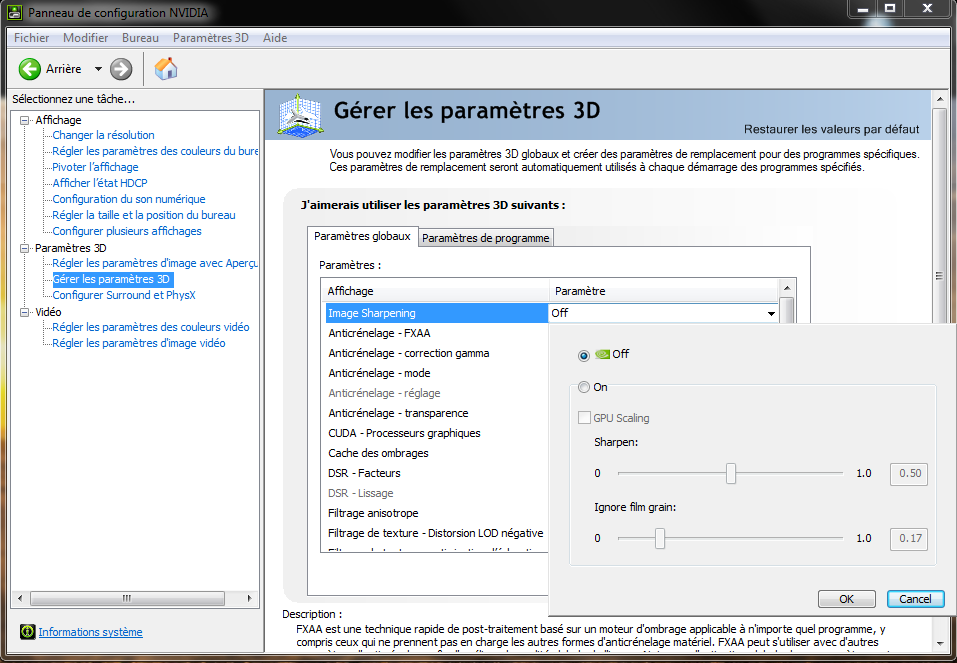
Task: Click the NVIDIA logo beside the Off option
Action: click(x=602, y=354)
